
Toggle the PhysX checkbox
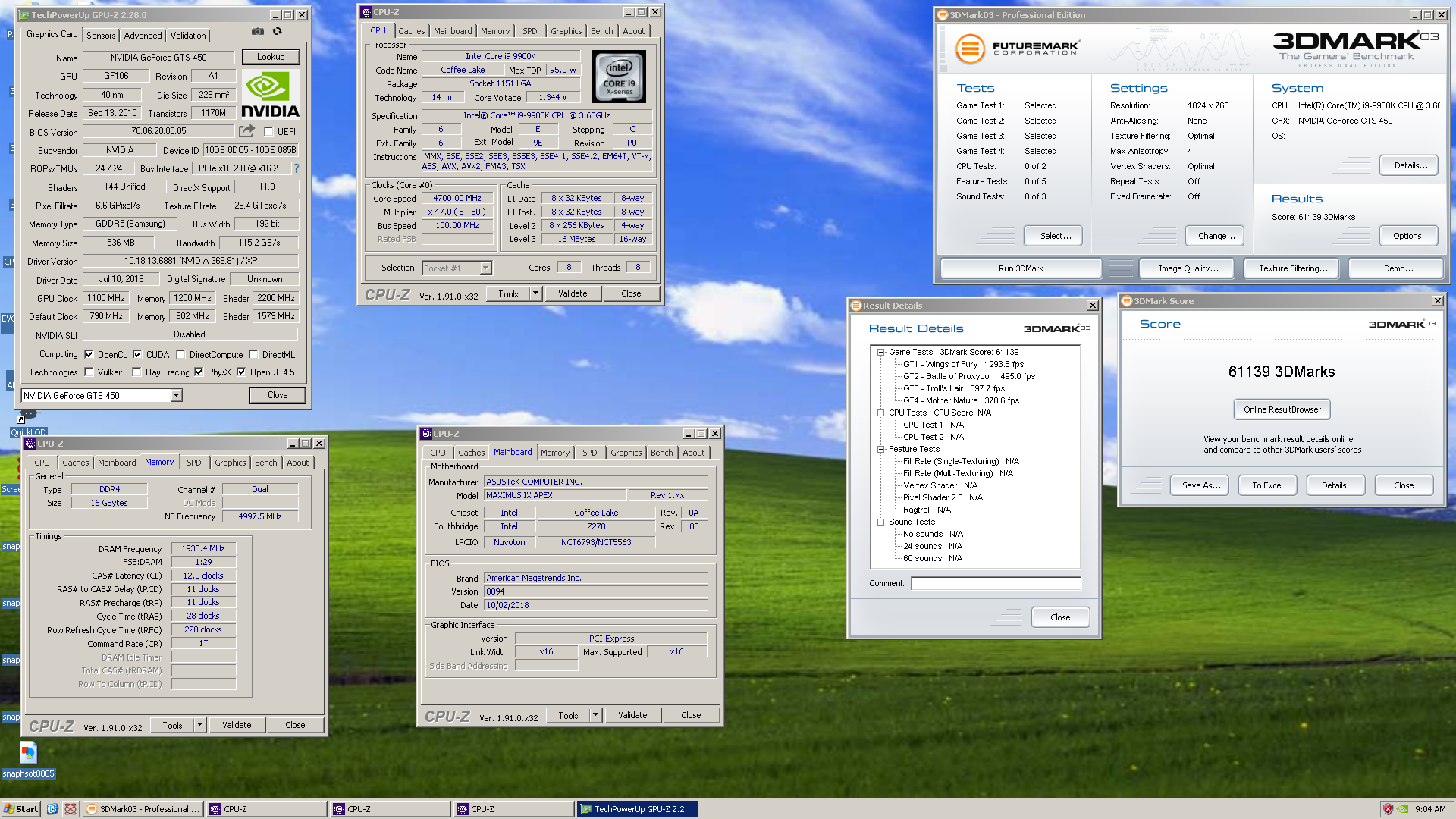pos(199,372)
